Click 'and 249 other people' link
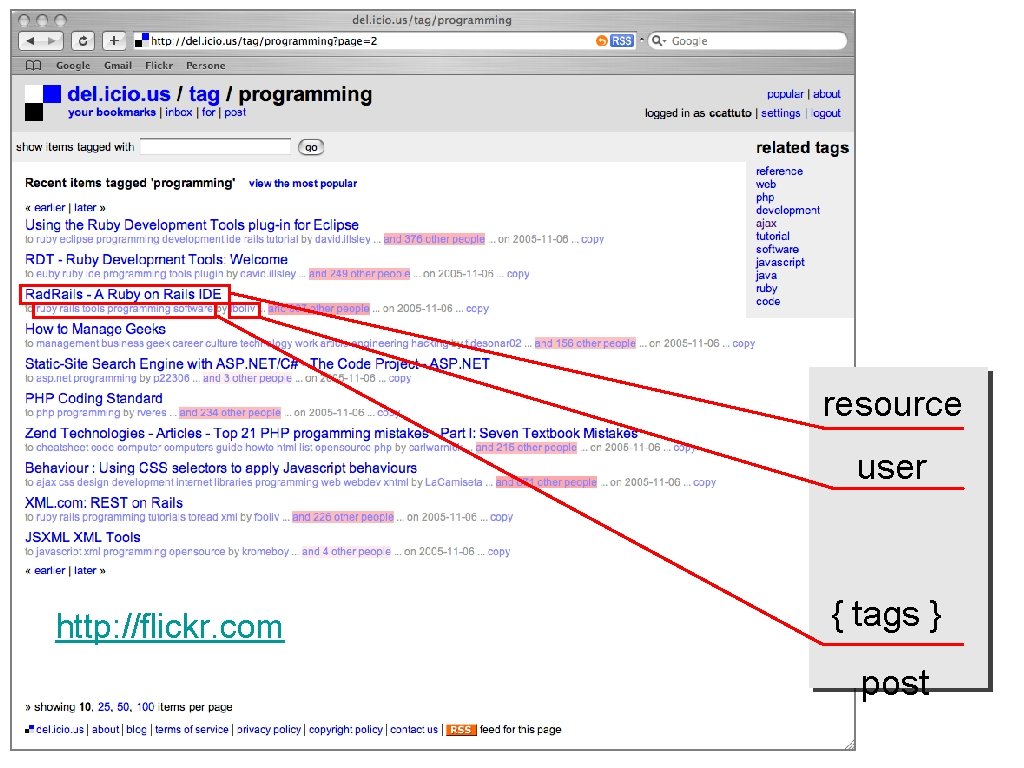This screenshot has width=1024, height=768. [x=359, y=274]
